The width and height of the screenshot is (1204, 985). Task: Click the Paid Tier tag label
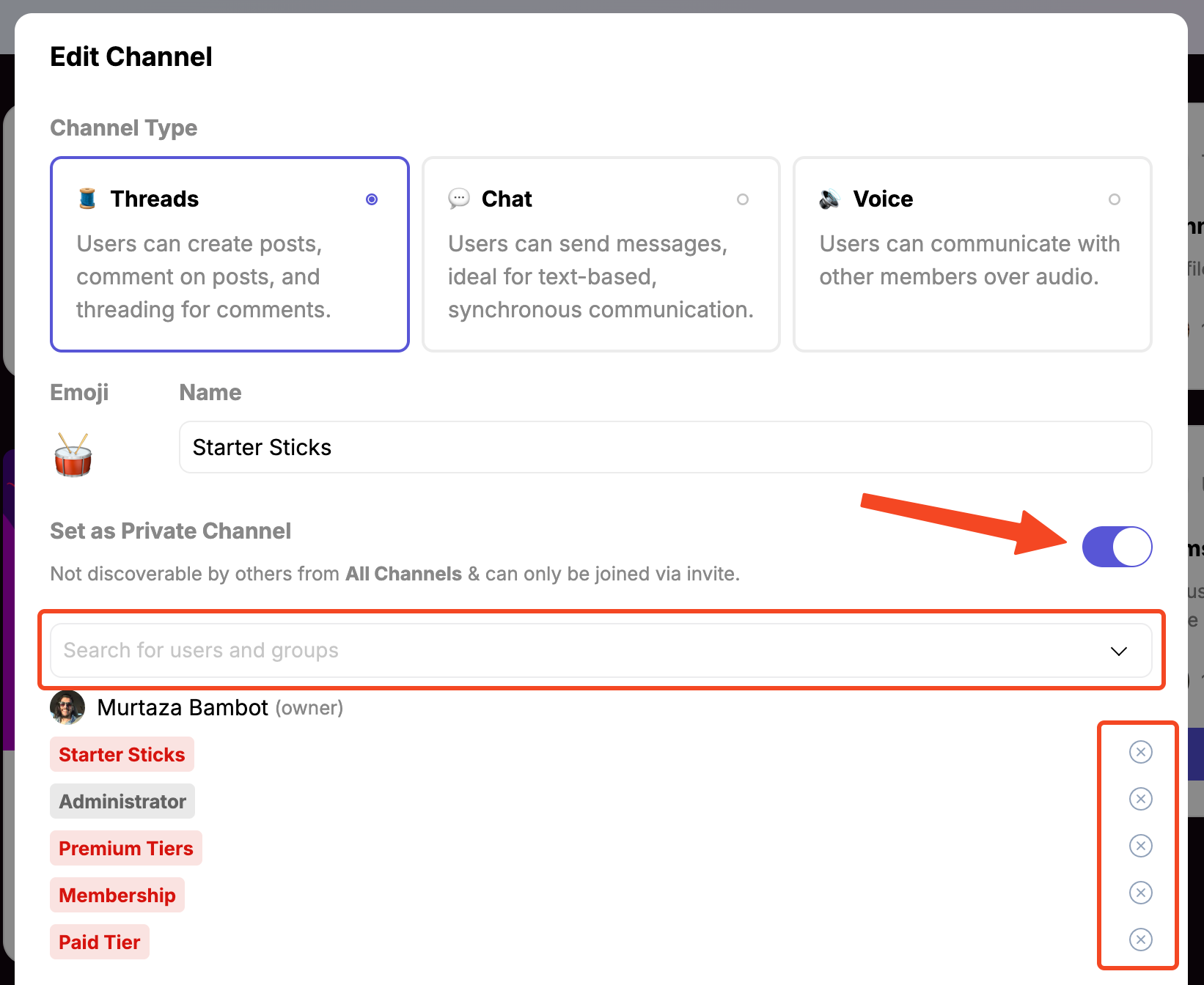click(100, 942)
